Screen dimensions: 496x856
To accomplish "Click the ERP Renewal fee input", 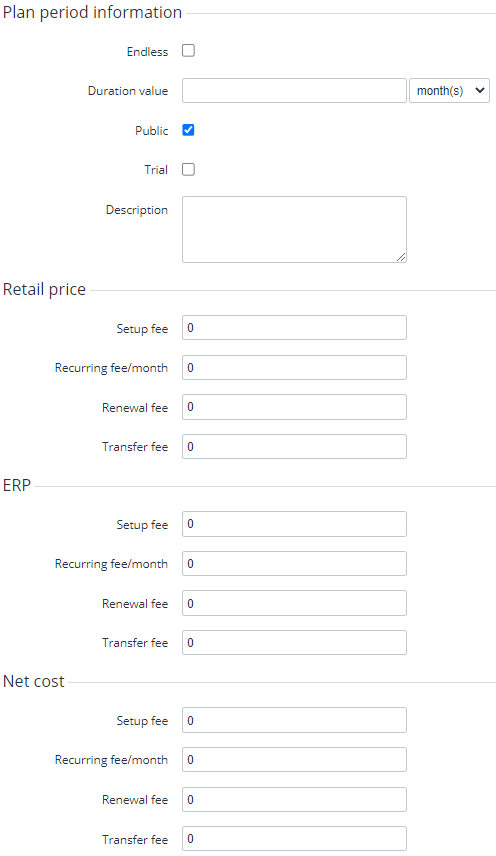I will coord(294,603).
